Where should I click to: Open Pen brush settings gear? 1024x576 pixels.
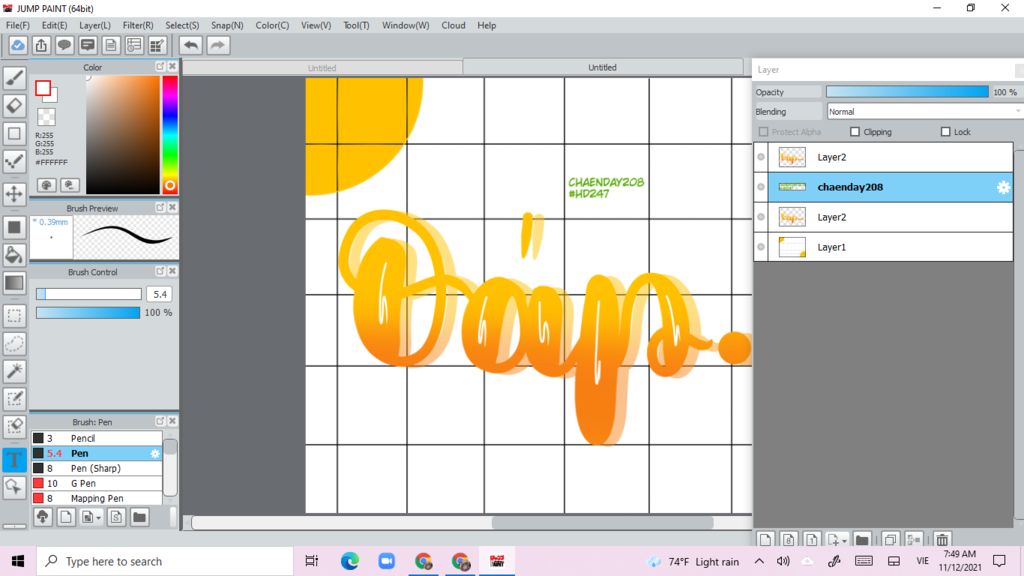click(155, 453)
